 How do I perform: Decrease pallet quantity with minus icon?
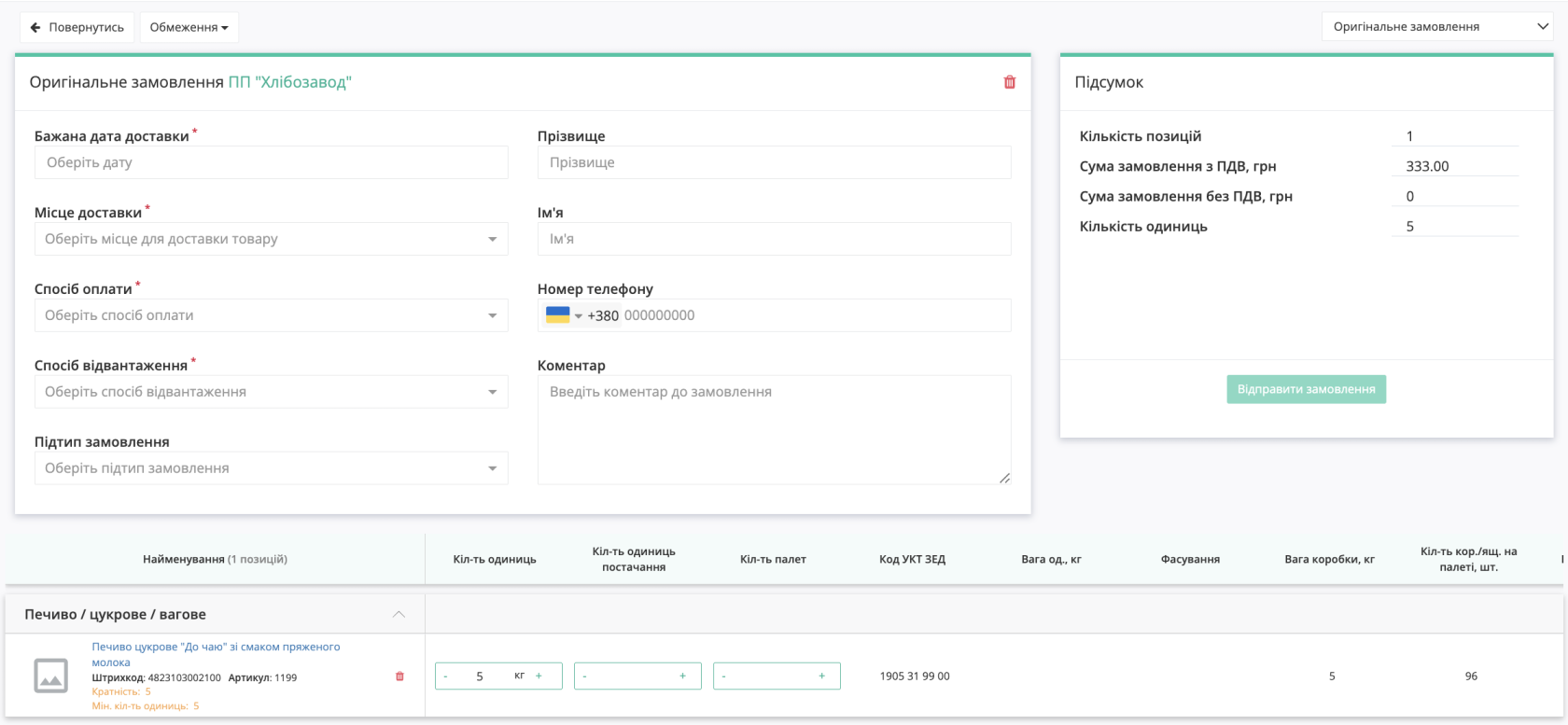point(723,676)
